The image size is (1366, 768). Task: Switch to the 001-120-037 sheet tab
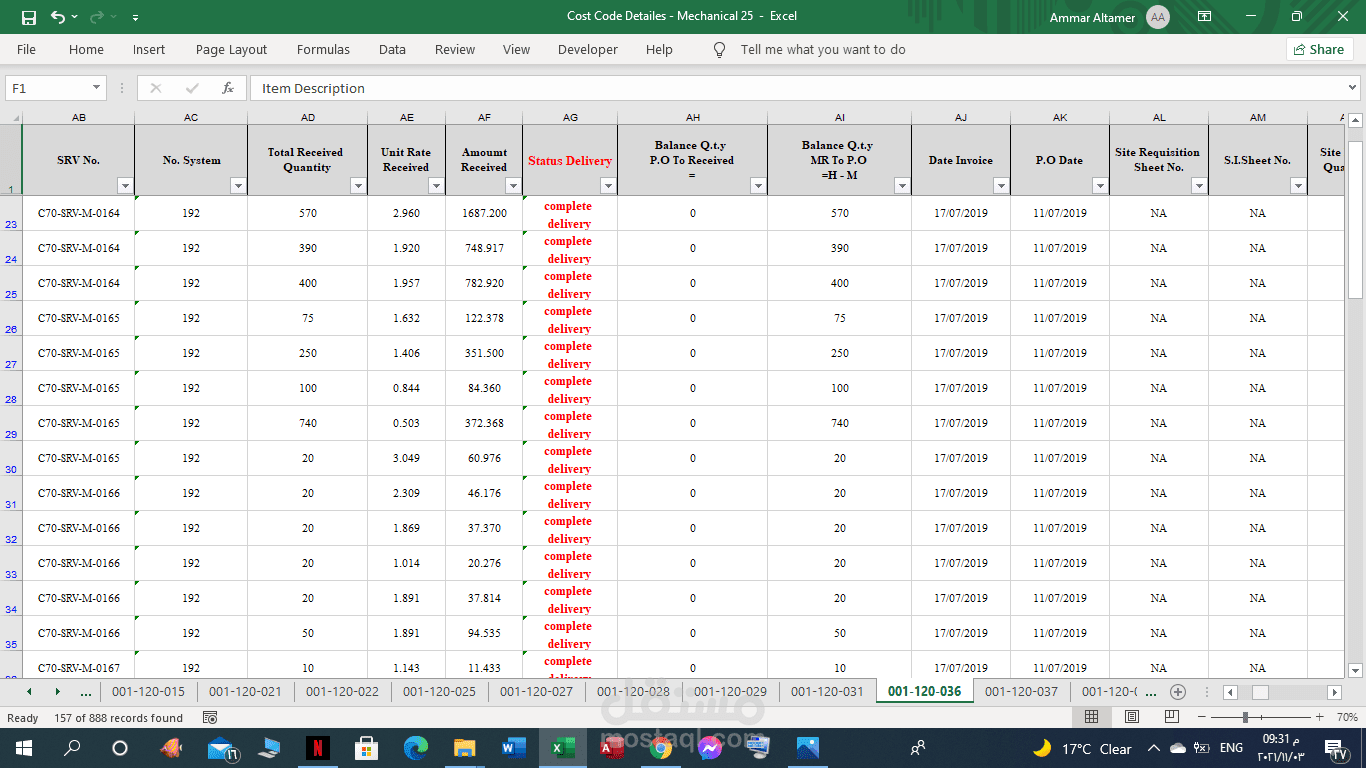coord(1020,692)
